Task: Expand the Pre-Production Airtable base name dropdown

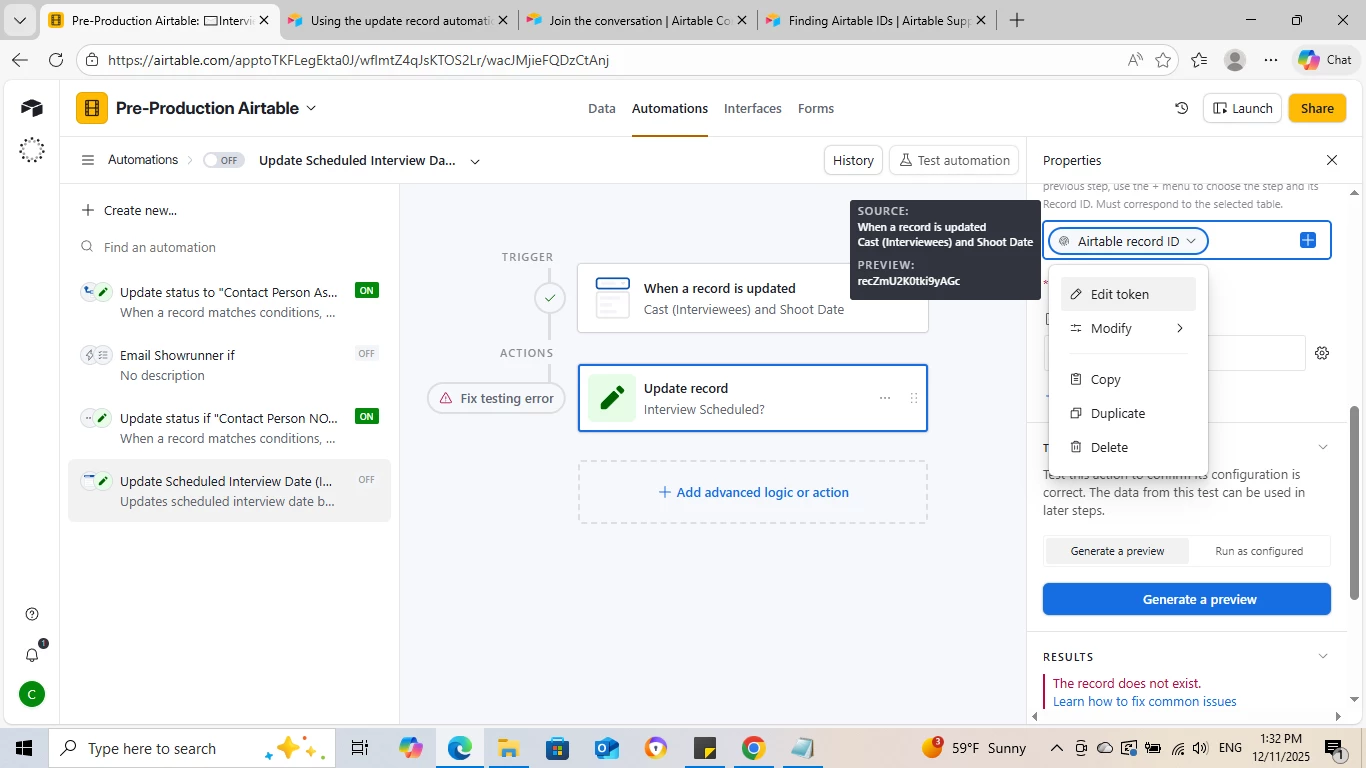Action: 311,108
